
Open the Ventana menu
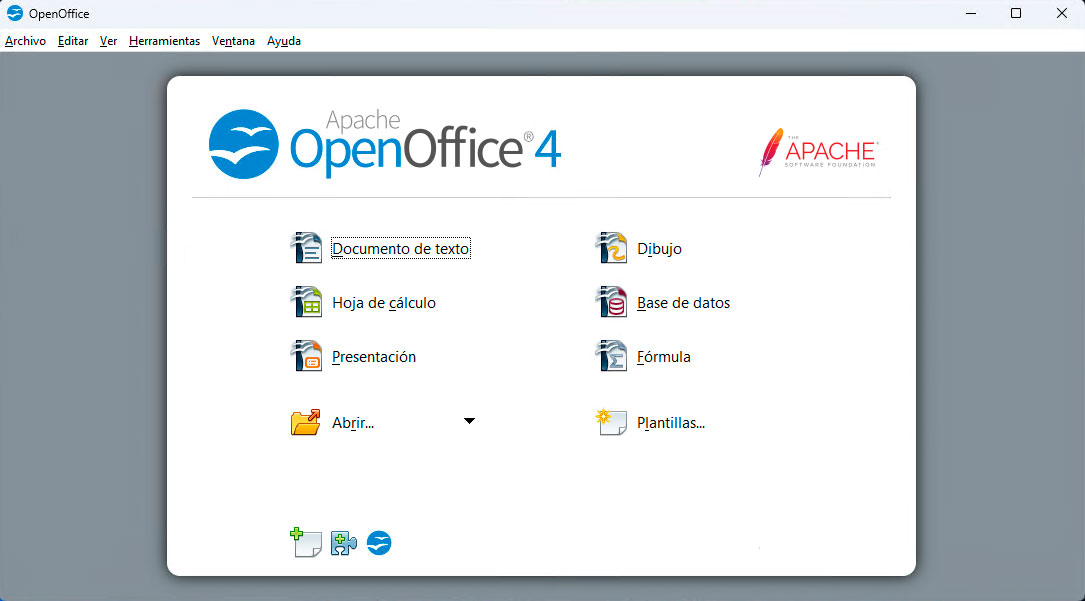233,41
